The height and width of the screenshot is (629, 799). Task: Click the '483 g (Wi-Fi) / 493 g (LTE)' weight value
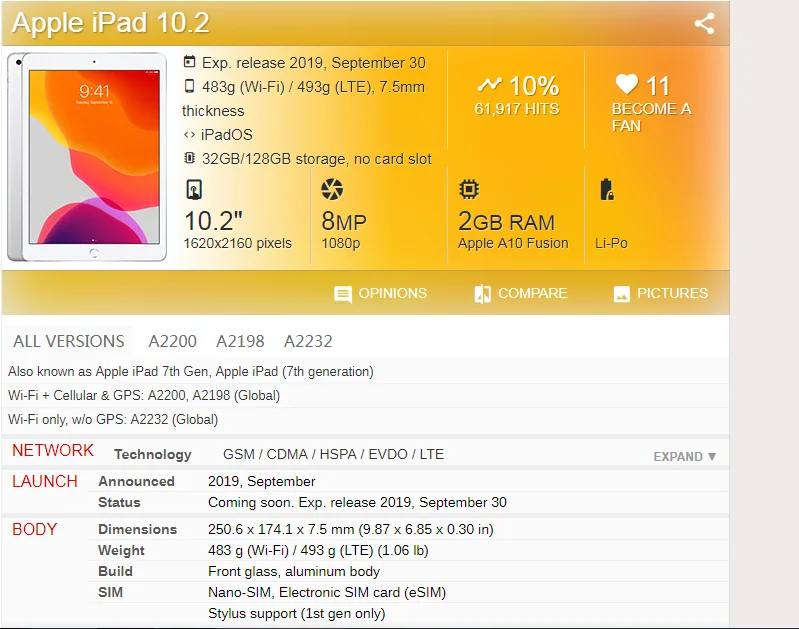tap(318, 551)
